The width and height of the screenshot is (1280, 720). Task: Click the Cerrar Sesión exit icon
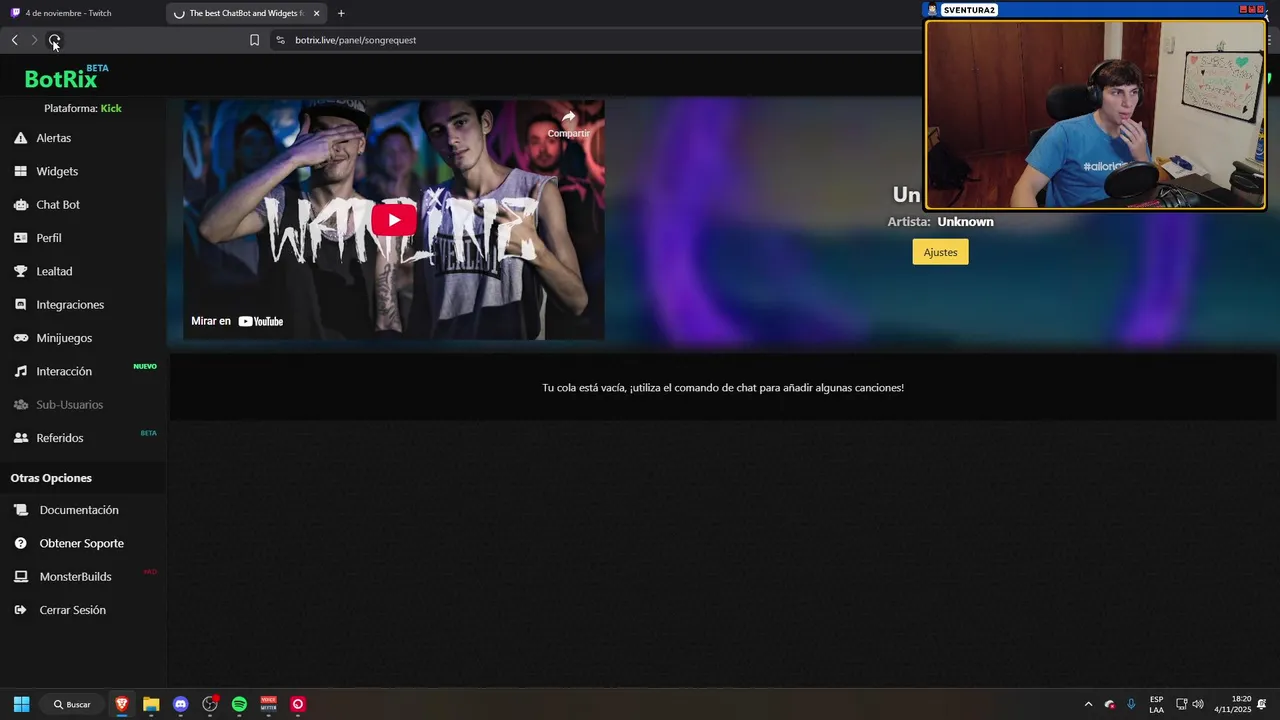21,610
